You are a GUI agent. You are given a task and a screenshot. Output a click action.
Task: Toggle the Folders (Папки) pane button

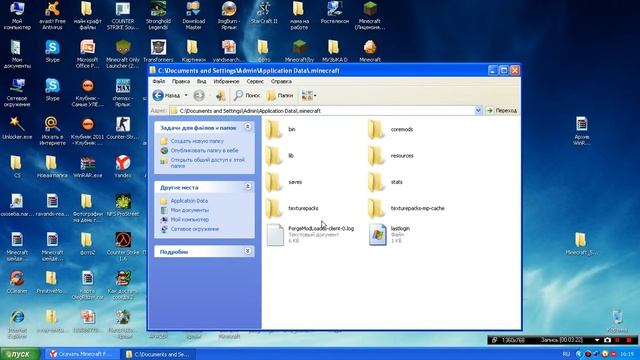point(280,95)
